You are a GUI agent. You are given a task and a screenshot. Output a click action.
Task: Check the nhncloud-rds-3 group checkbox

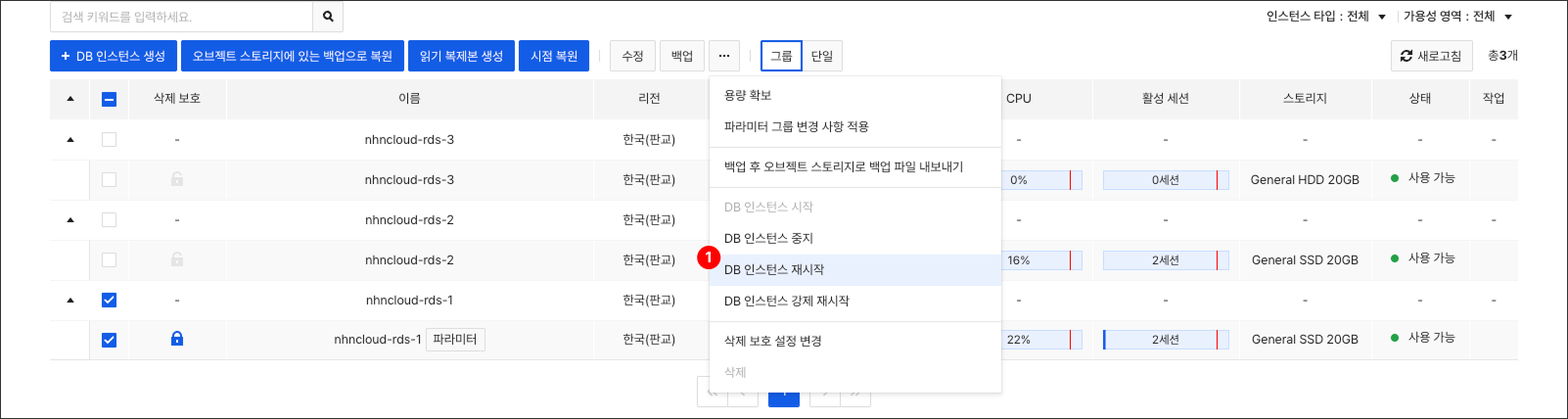click(x=109, y=140)
